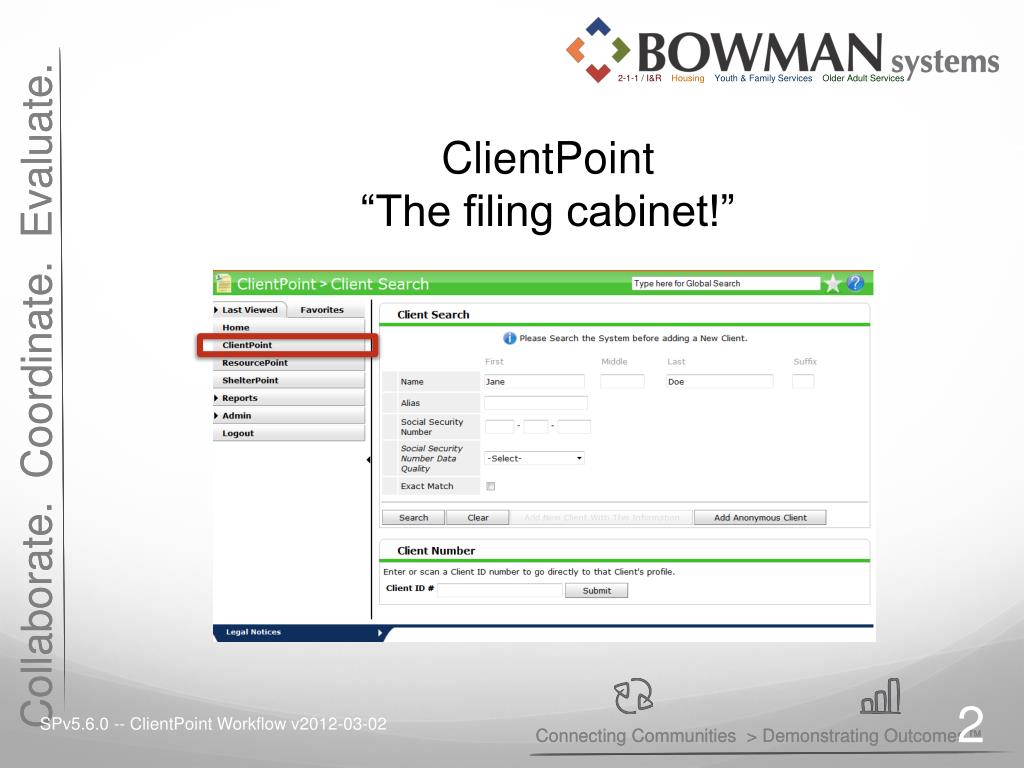Click the Client Number section heading

(436, 551)
